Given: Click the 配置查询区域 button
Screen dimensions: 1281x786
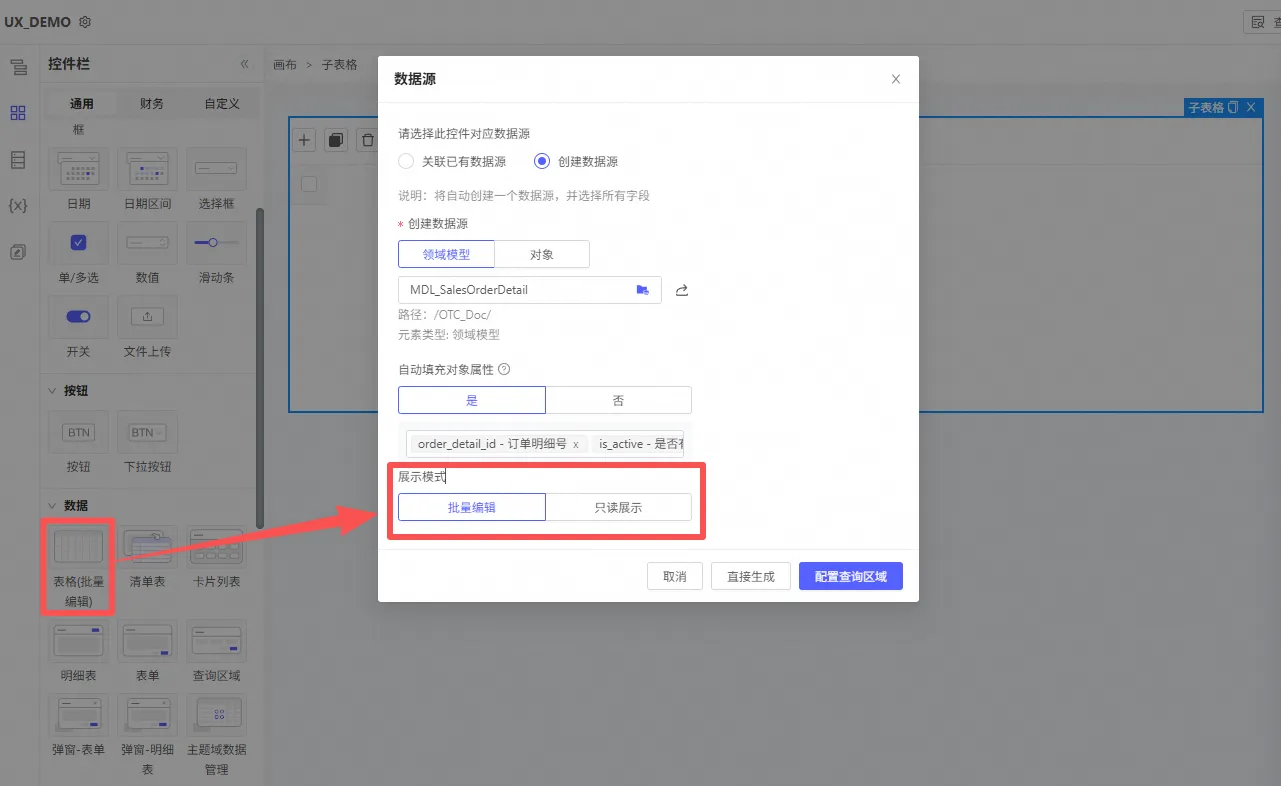Looking at the screenshot, I should pyautogui.click(x=850, y=576).
